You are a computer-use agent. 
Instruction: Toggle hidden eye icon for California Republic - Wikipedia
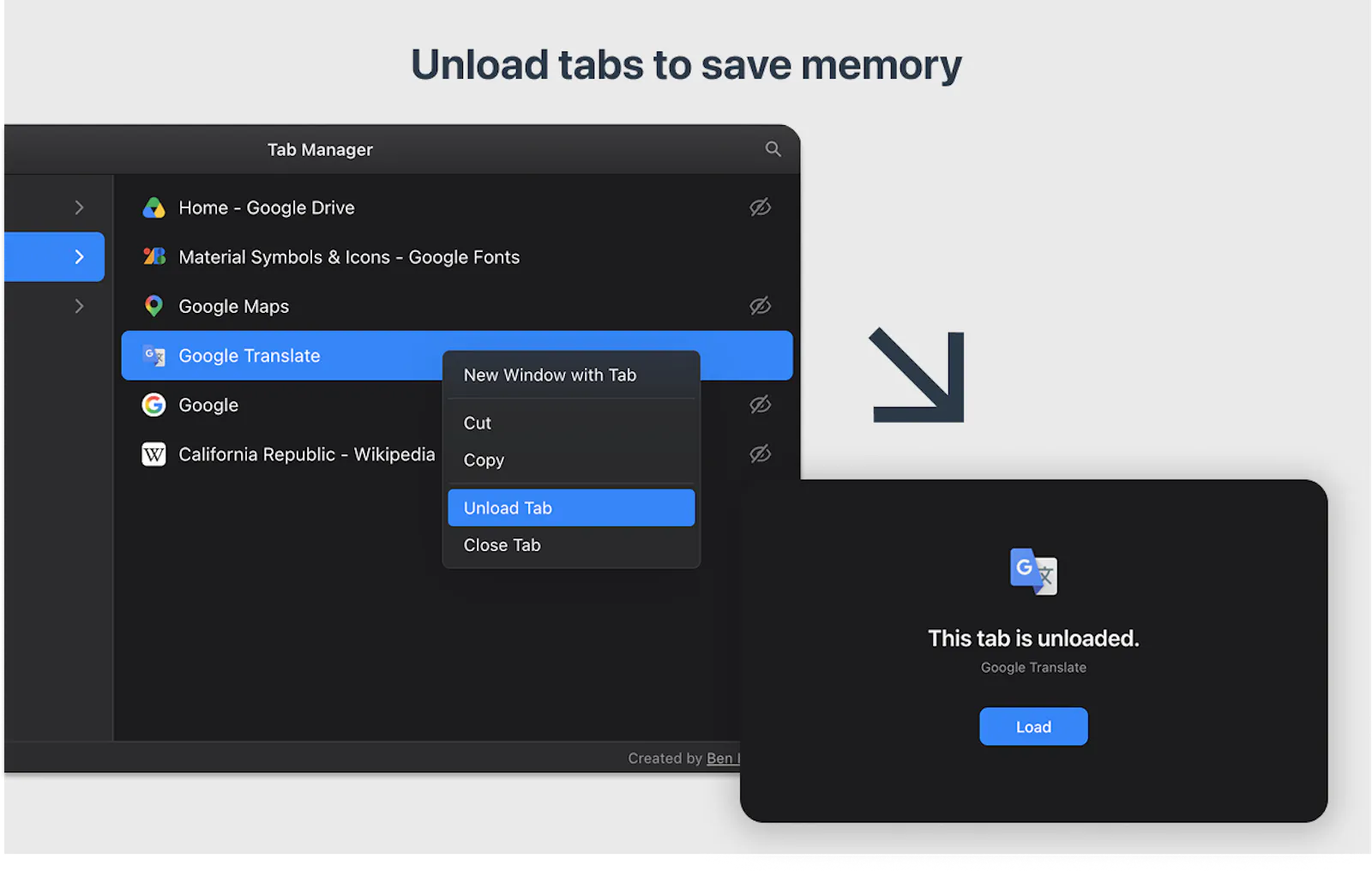(x=760, y=454)
